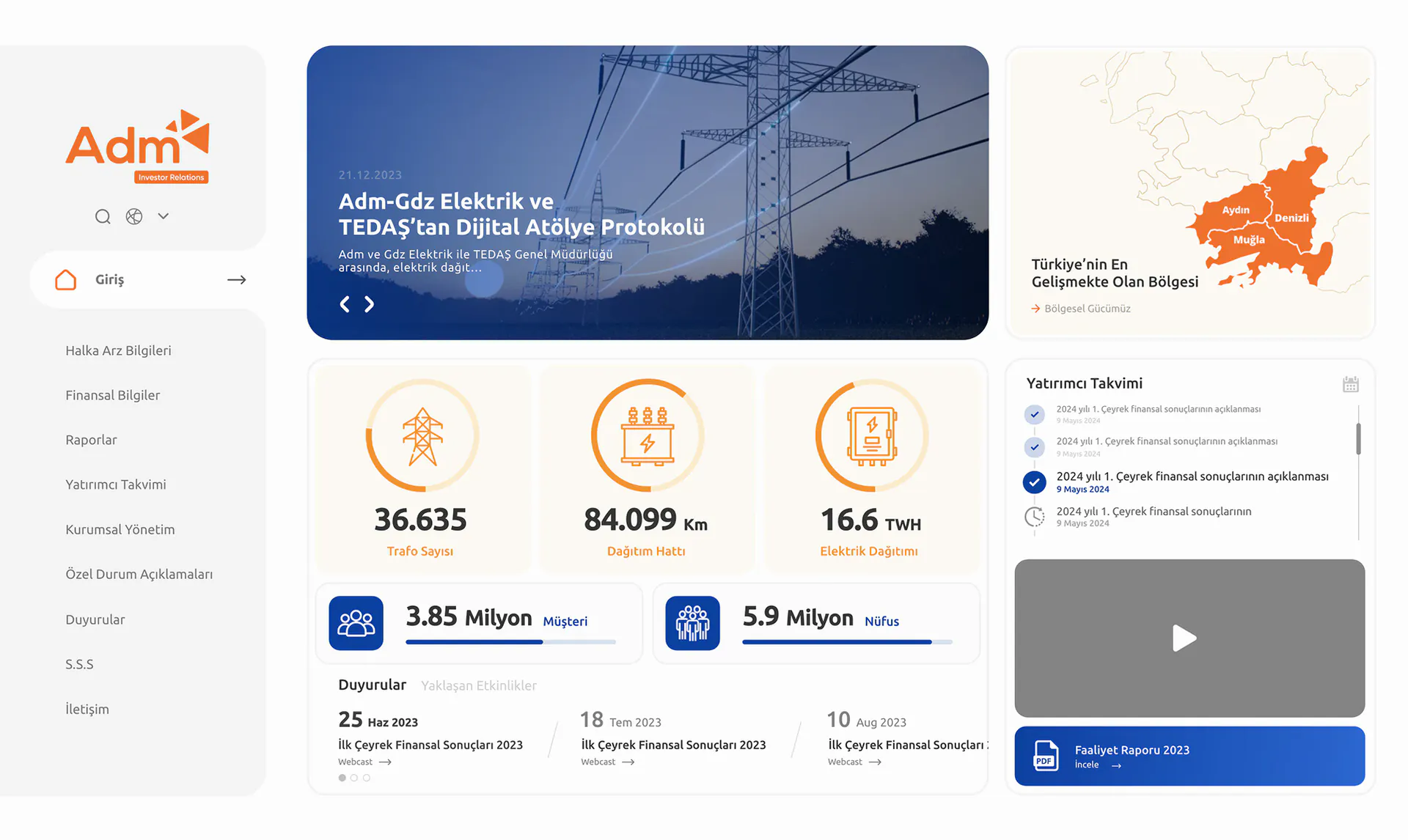
Task: Open the search magnifier icon
Action: pos(103,216)
